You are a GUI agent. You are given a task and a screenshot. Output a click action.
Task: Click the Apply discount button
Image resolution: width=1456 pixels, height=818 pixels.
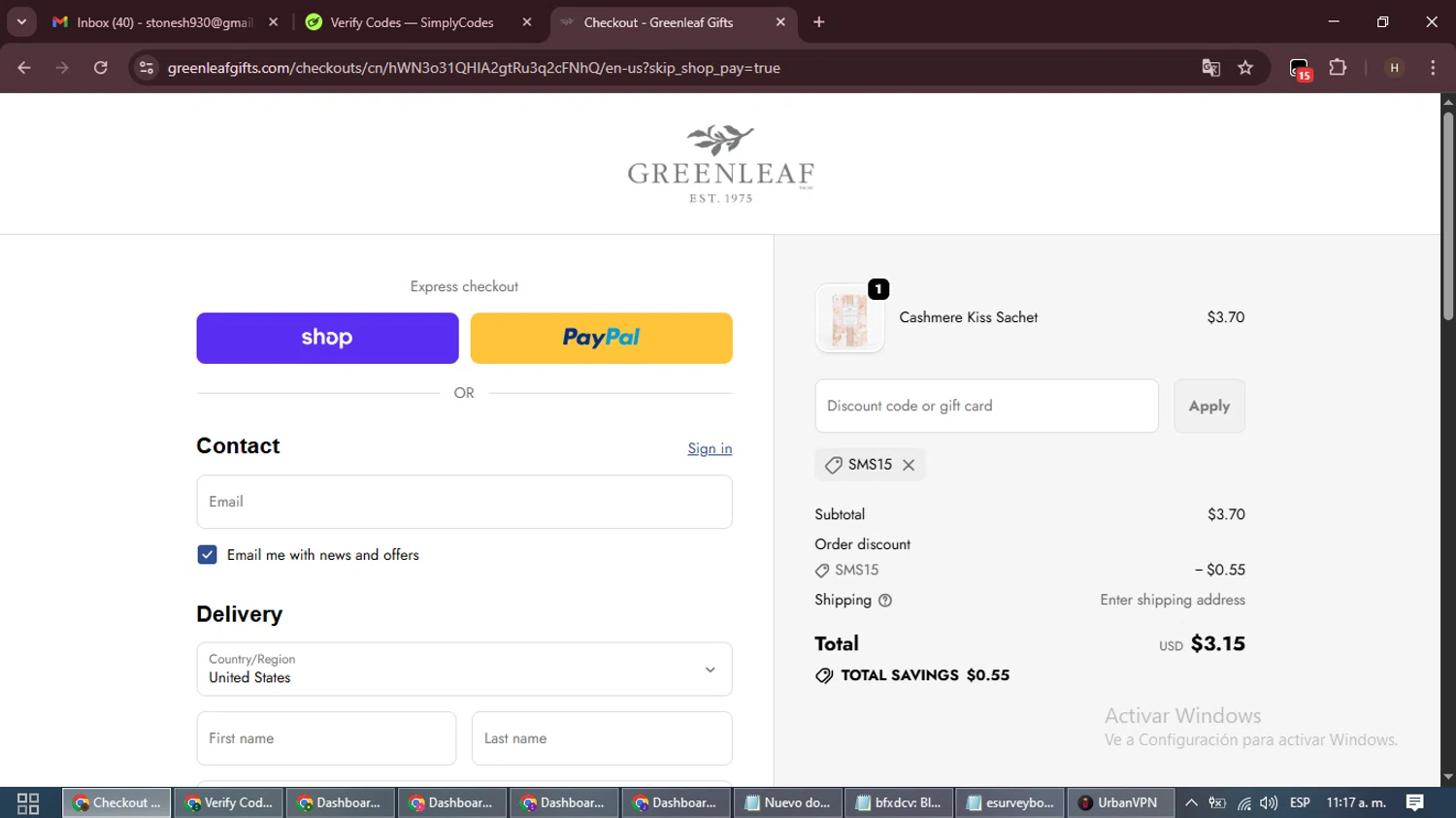pyautogui.click(x=1209, y=406)
